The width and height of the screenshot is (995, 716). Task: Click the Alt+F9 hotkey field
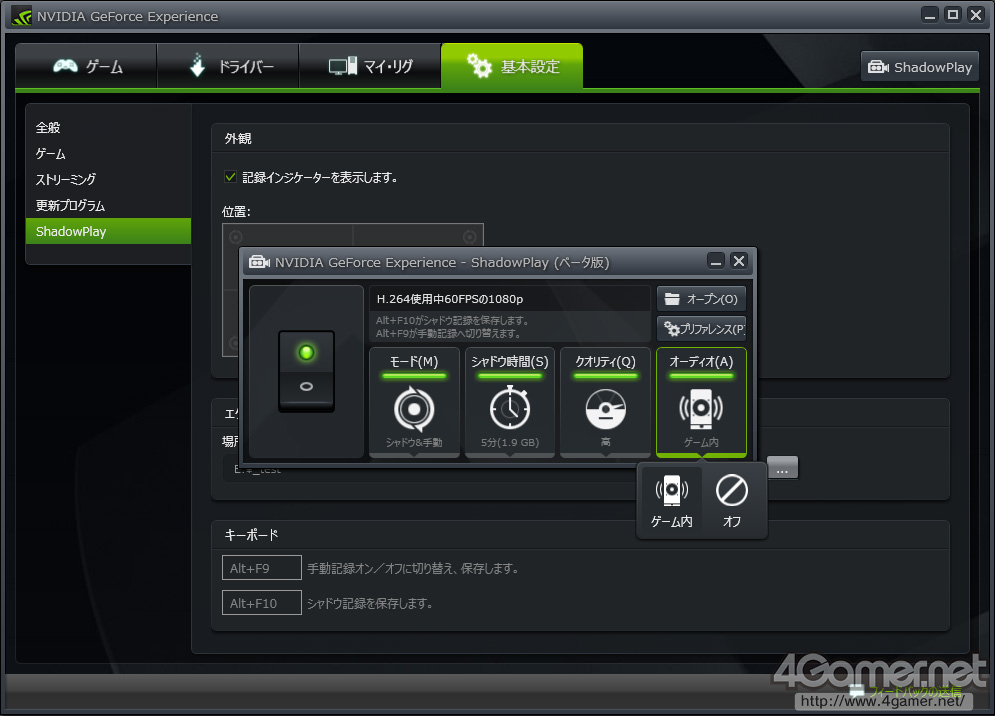coord(261,568)
